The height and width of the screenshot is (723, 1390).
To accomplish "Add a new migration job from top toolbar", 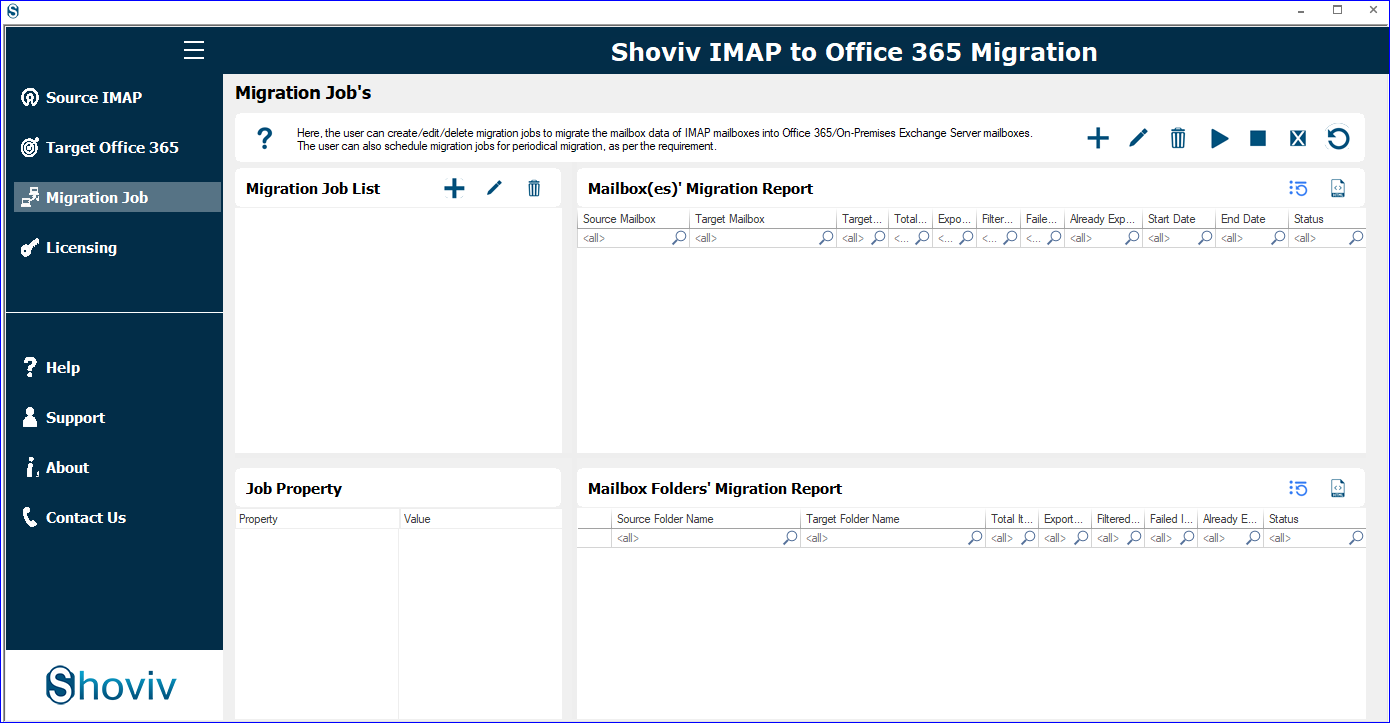I will click(x=1098, y=138).
